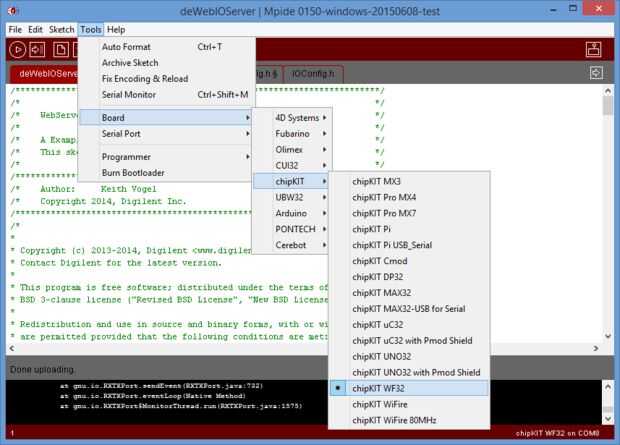Open the Edit menu
620x445 pixels.
(35, 30)
